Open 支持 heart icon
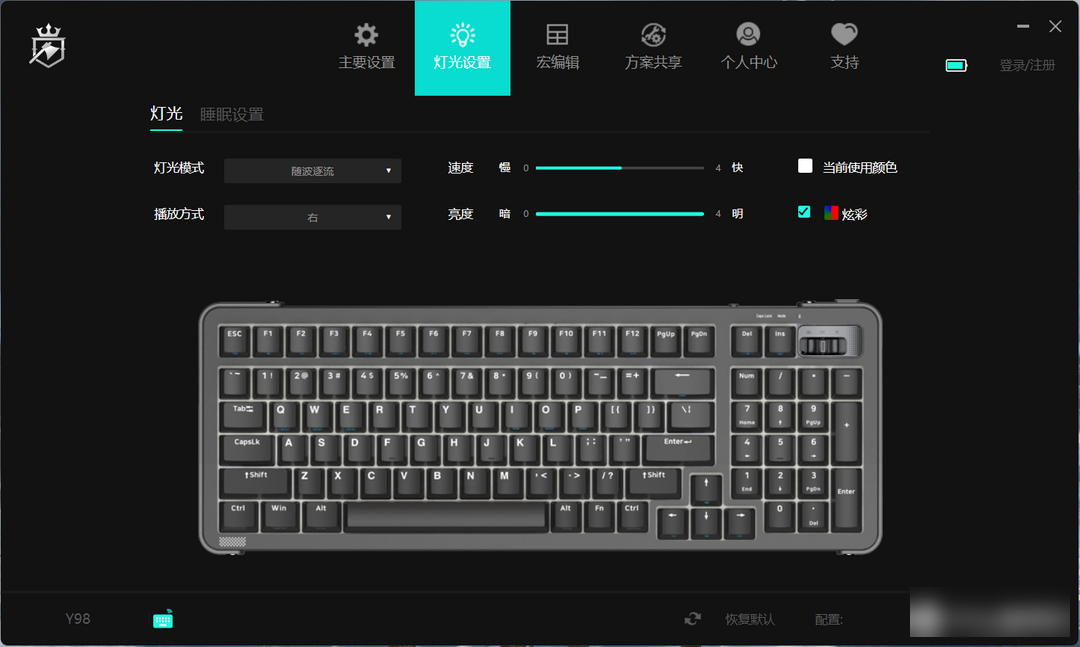 tap(844, 34)
